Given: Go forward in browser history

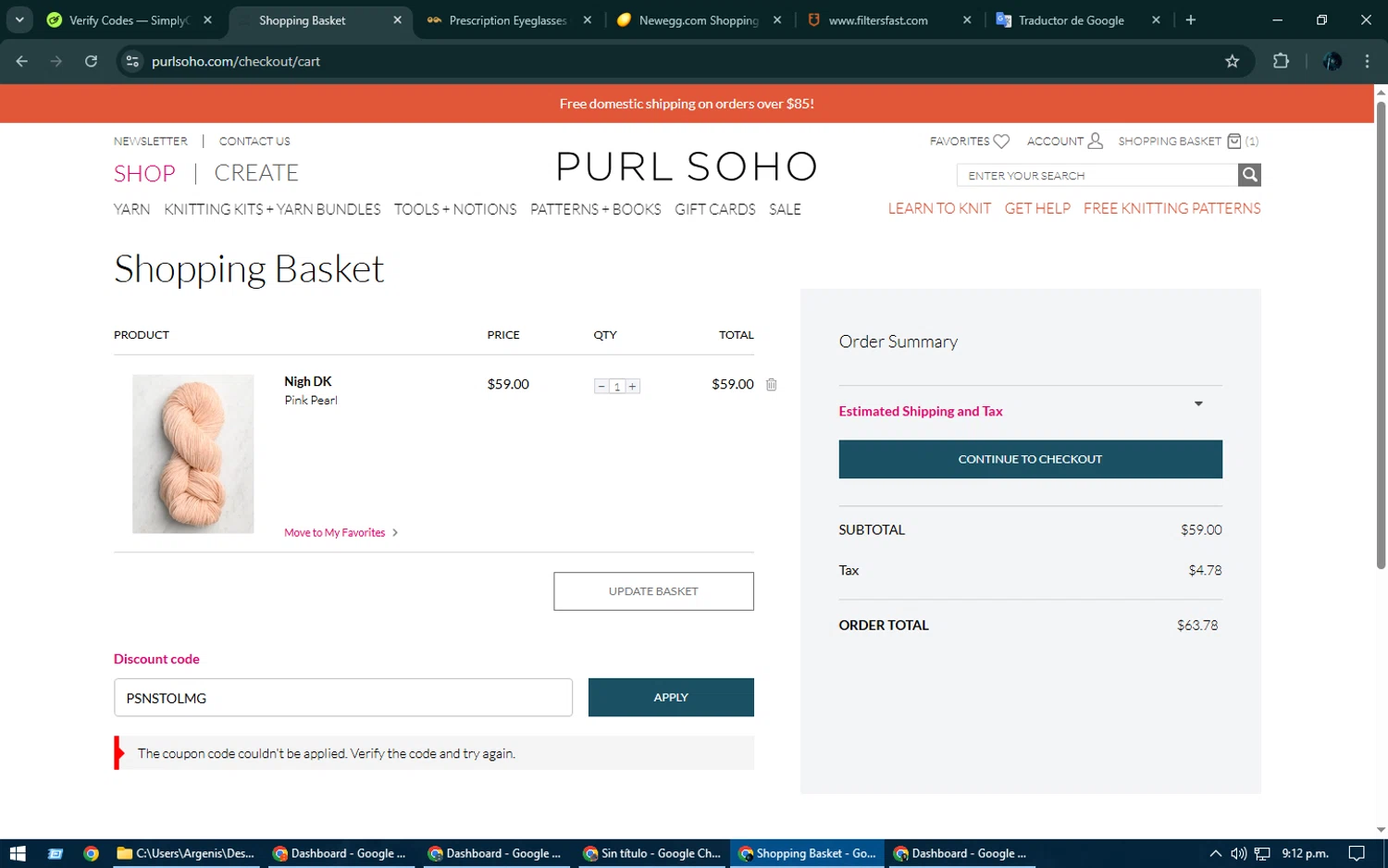Looking at the screenshot, I should pyautogui.click(x=56, y=61).
